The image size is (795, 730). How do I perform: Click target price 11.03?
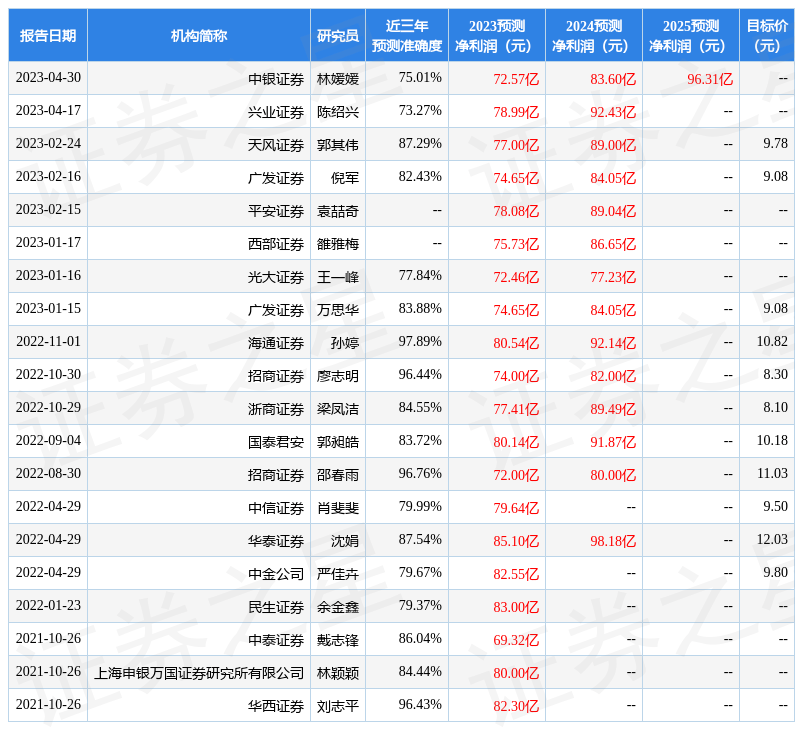point(772,473)
